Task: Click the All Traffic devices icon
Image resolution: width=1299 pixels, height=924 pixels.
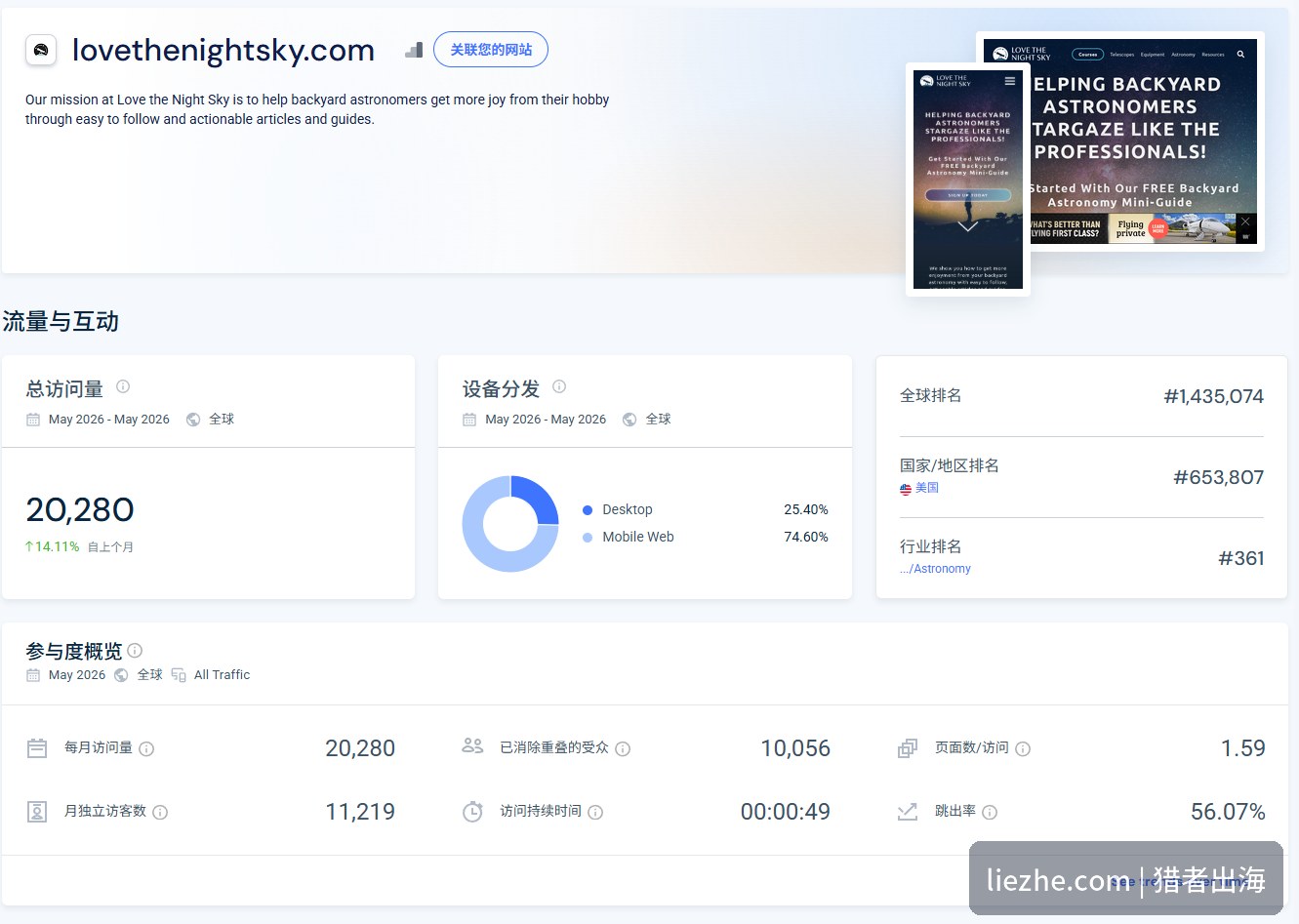Action: coord(179,675)
